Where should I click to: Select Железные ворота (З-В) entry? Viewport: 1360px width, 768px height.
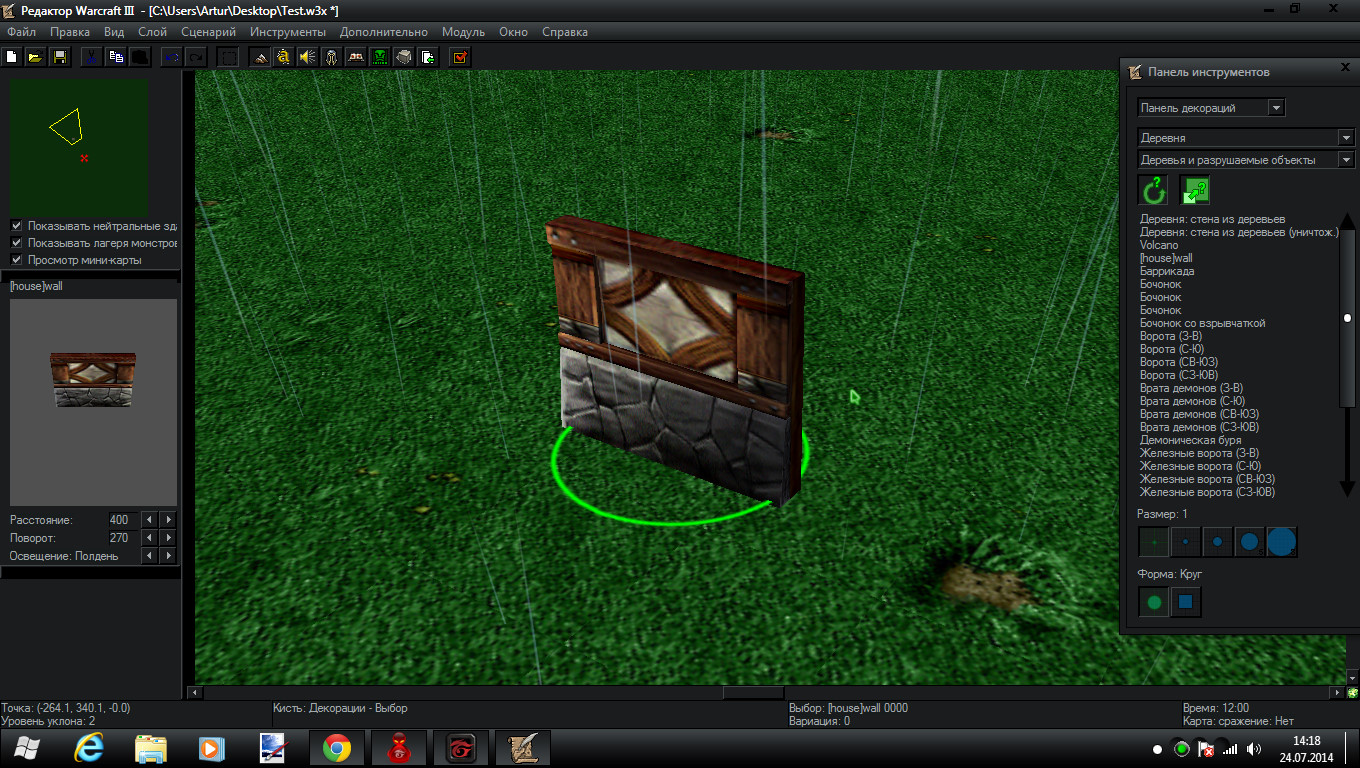[1199, 453]
